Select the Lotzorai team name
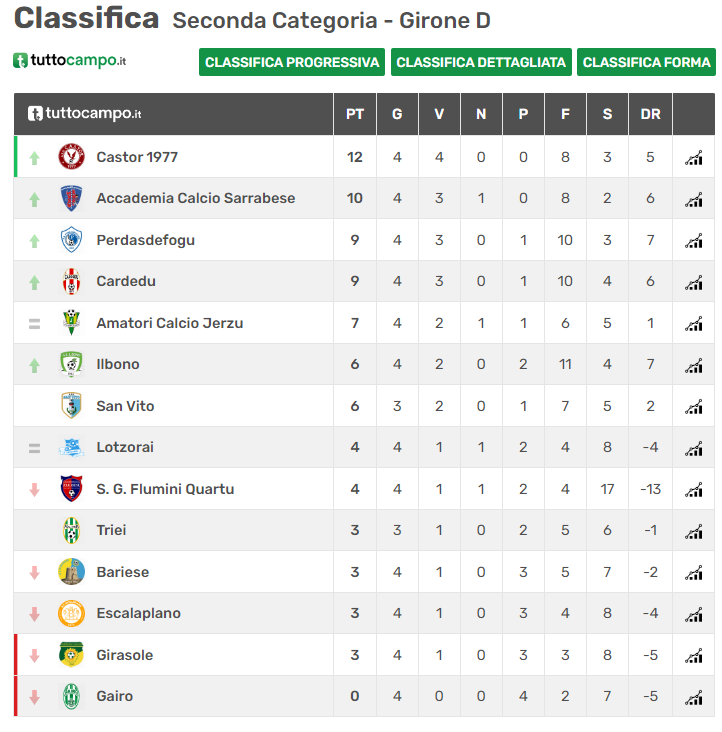This screenshot has width=722, height=732. (x=125, y=447)
